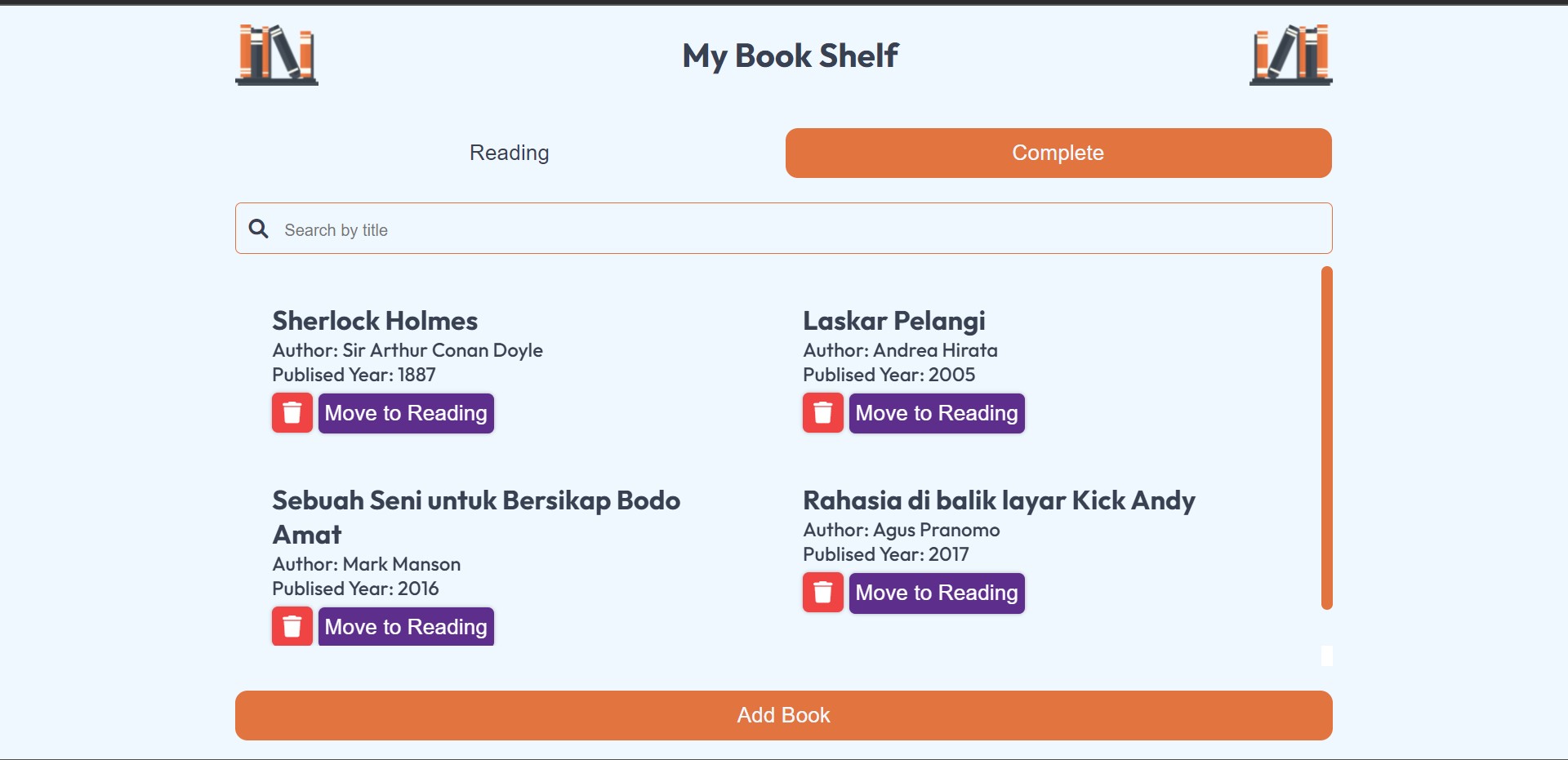Click the Sherlock Holmes book title
Screen dimensions: 1568x760
click(x=375, y=321)
